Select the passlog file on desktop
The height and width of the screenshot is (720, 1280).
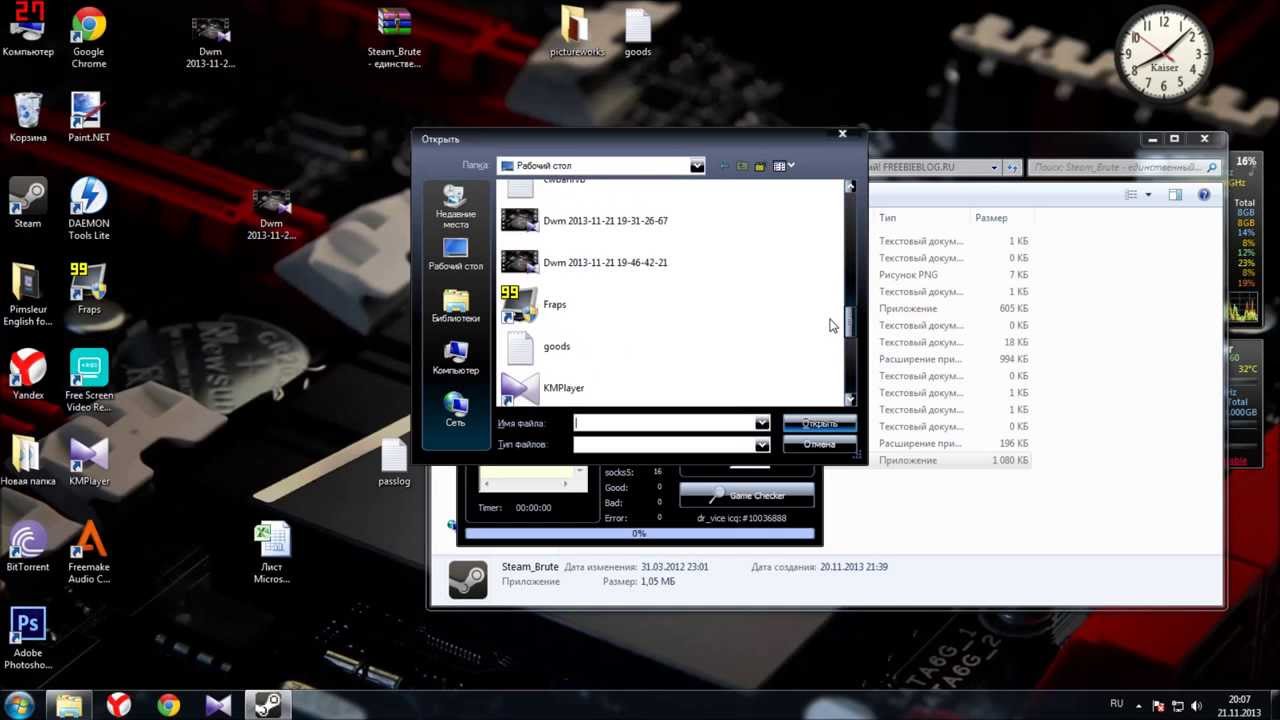tap(394, 461)
